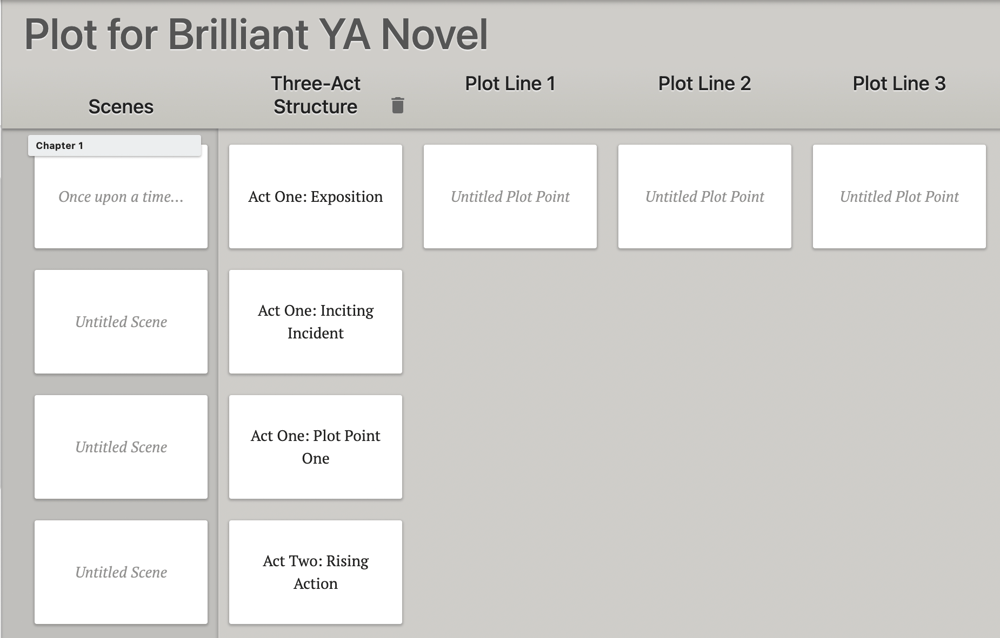The height and width of the screenshot is (638, 1000).
Task: Open Act One: Exposition card
Action: coord(316,197)
